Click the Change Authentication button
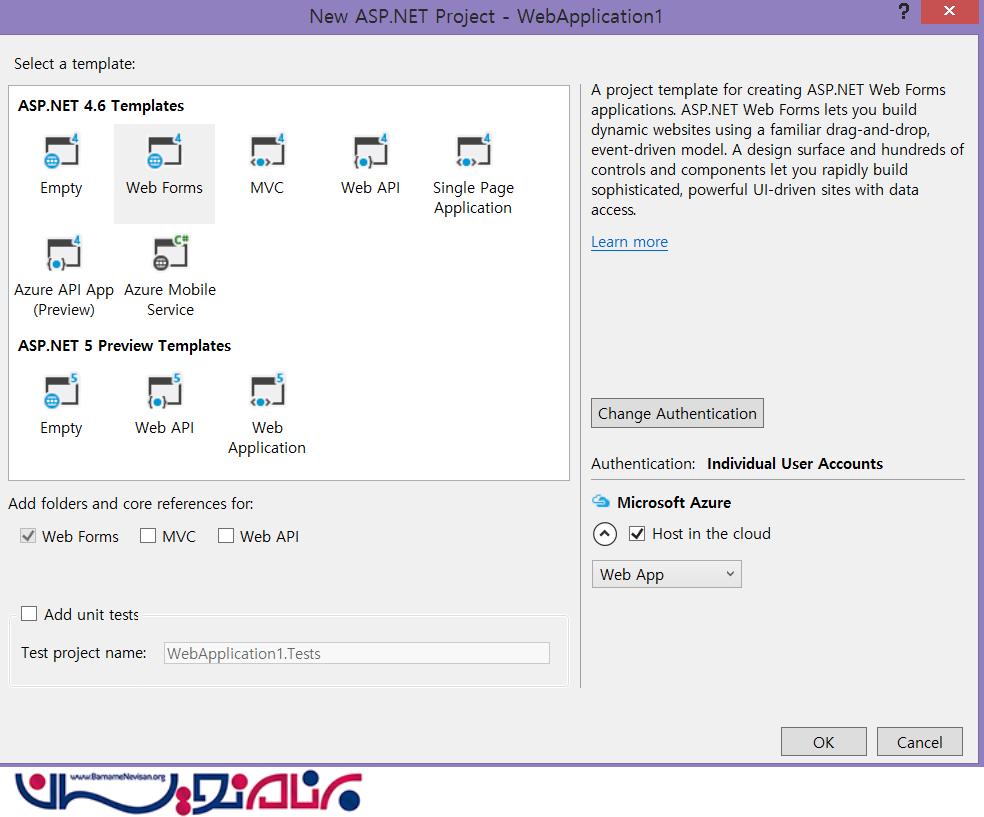 click(x=677, y=413)
